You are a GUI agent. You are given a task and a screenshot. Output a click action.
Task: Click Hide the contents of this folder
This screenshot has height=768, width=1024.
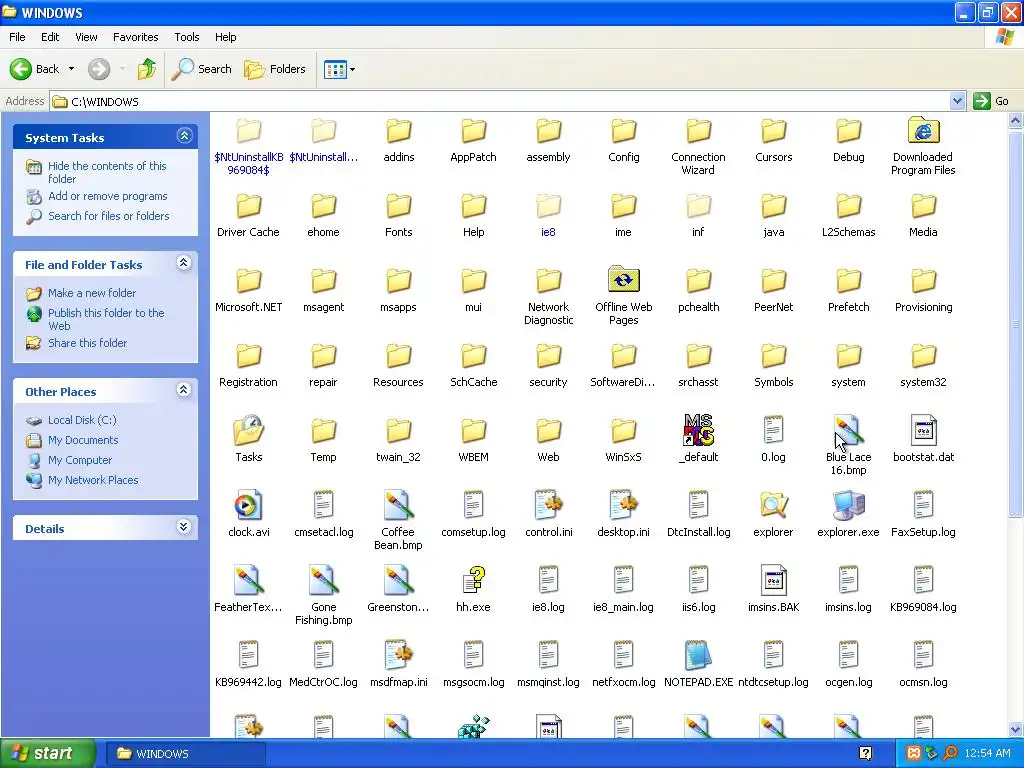pyautogui.click(x=107, y=172)
